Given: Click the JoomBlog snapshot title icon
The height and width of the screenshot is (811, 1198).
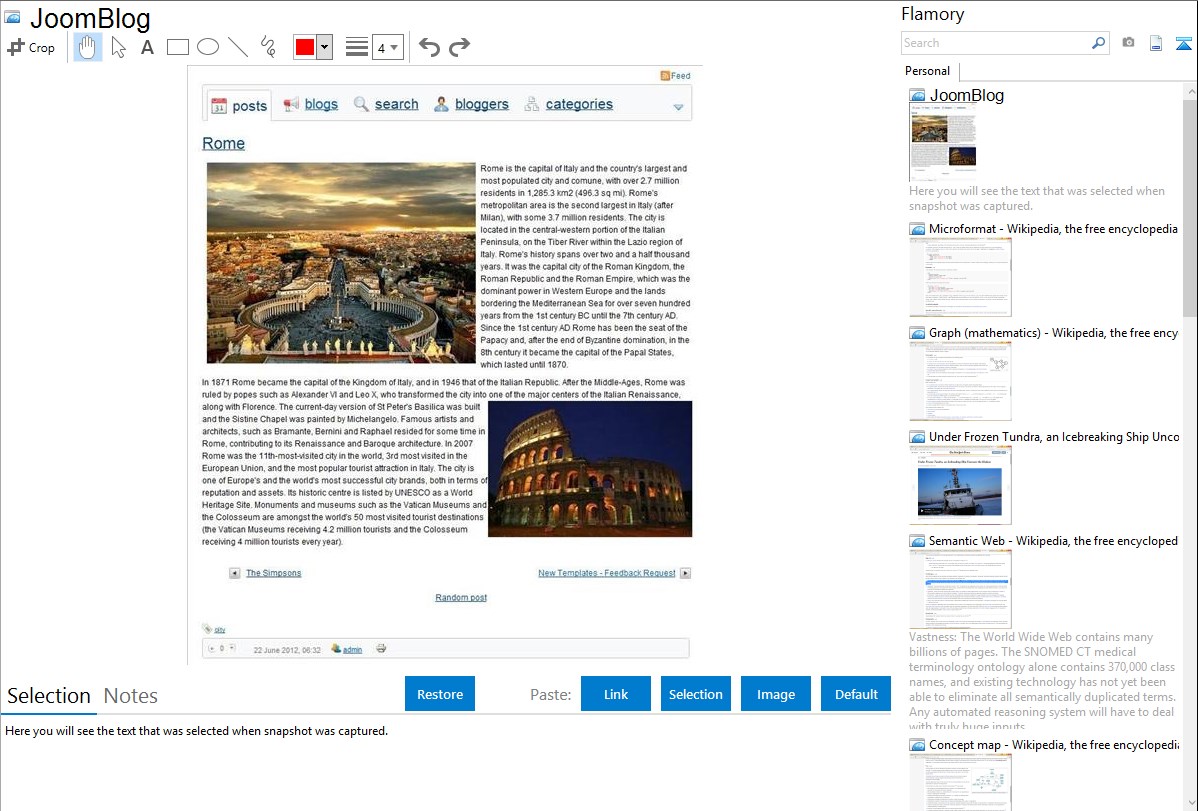Looking at the screenshot, I should click(x=12, y=17).
